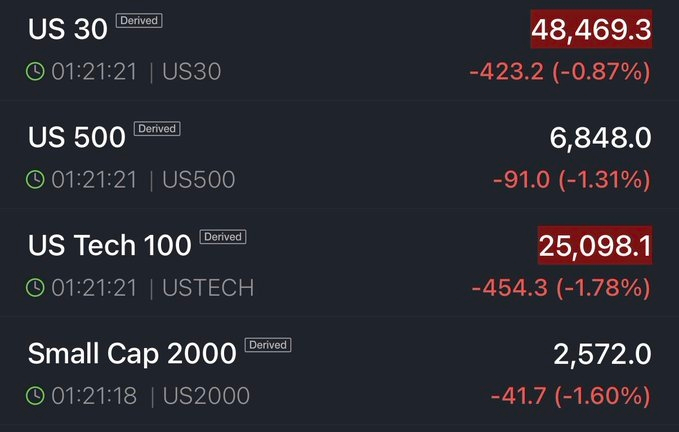Select the 6,848.0 price value
The image size is (679, 432).
pos(600,138)
